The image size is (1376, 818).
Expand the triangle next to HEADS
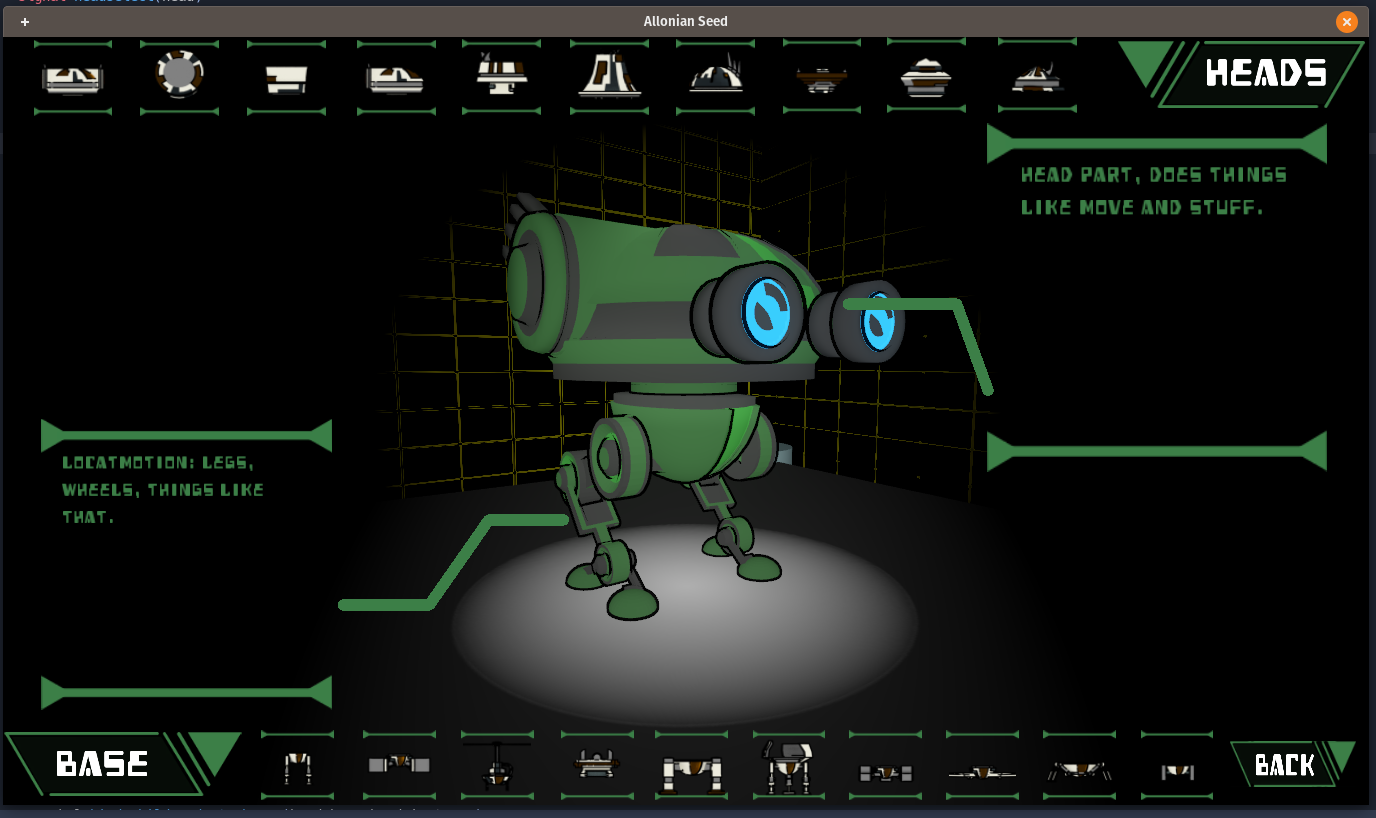(x=1144, y=61)
